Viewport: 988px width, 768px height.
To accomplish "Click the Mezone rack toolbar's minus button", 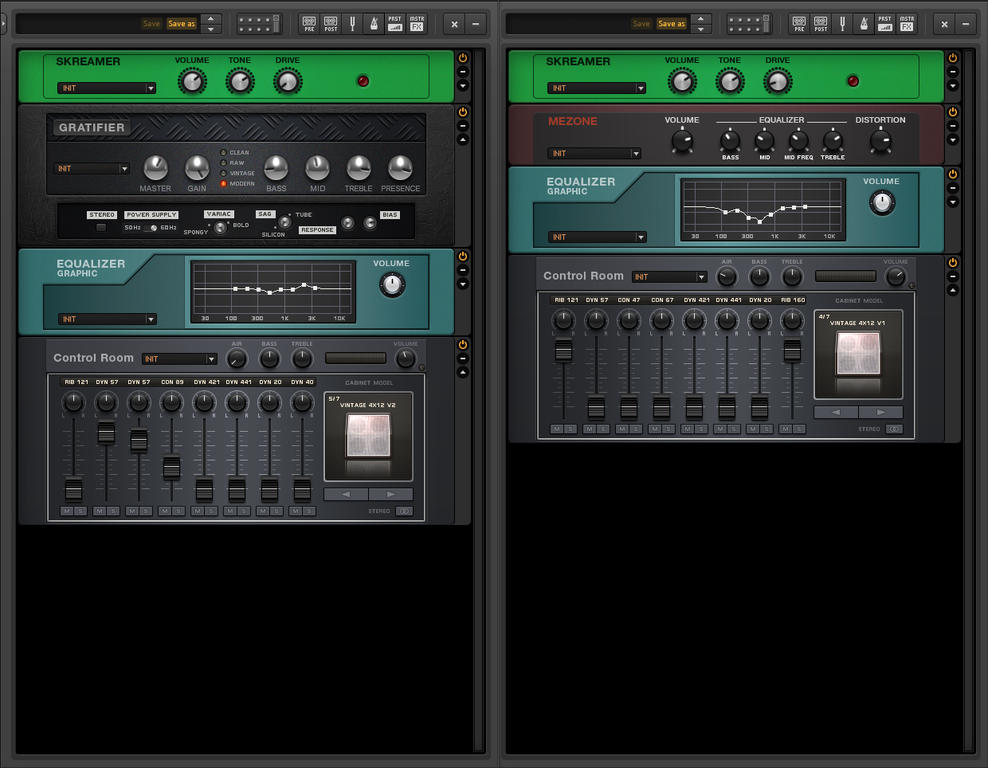I will point(965,24).
